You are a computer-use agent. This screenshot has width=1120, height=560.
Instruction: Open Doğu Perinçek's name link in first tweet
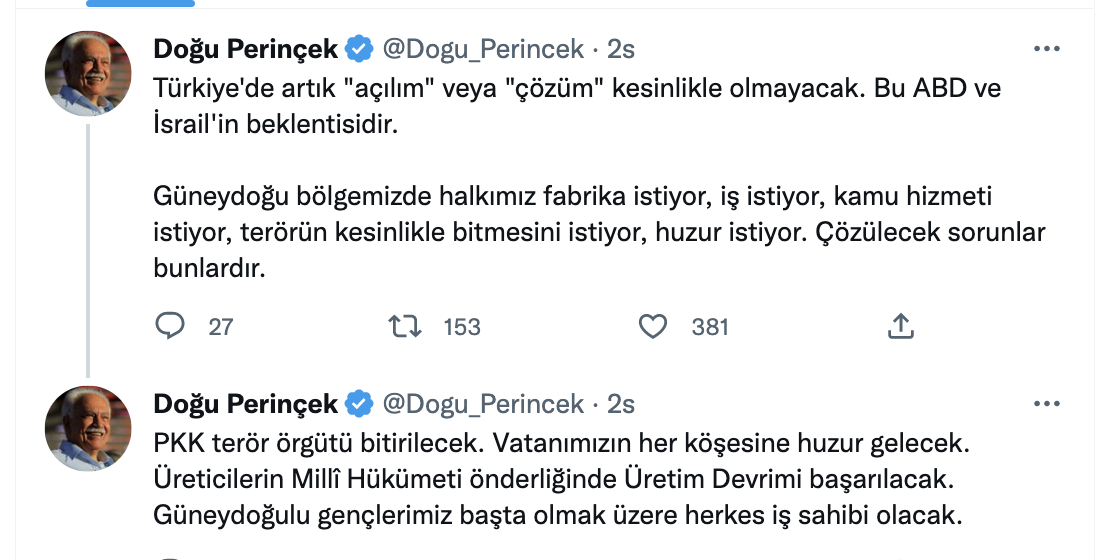click(x=246, y=48)
